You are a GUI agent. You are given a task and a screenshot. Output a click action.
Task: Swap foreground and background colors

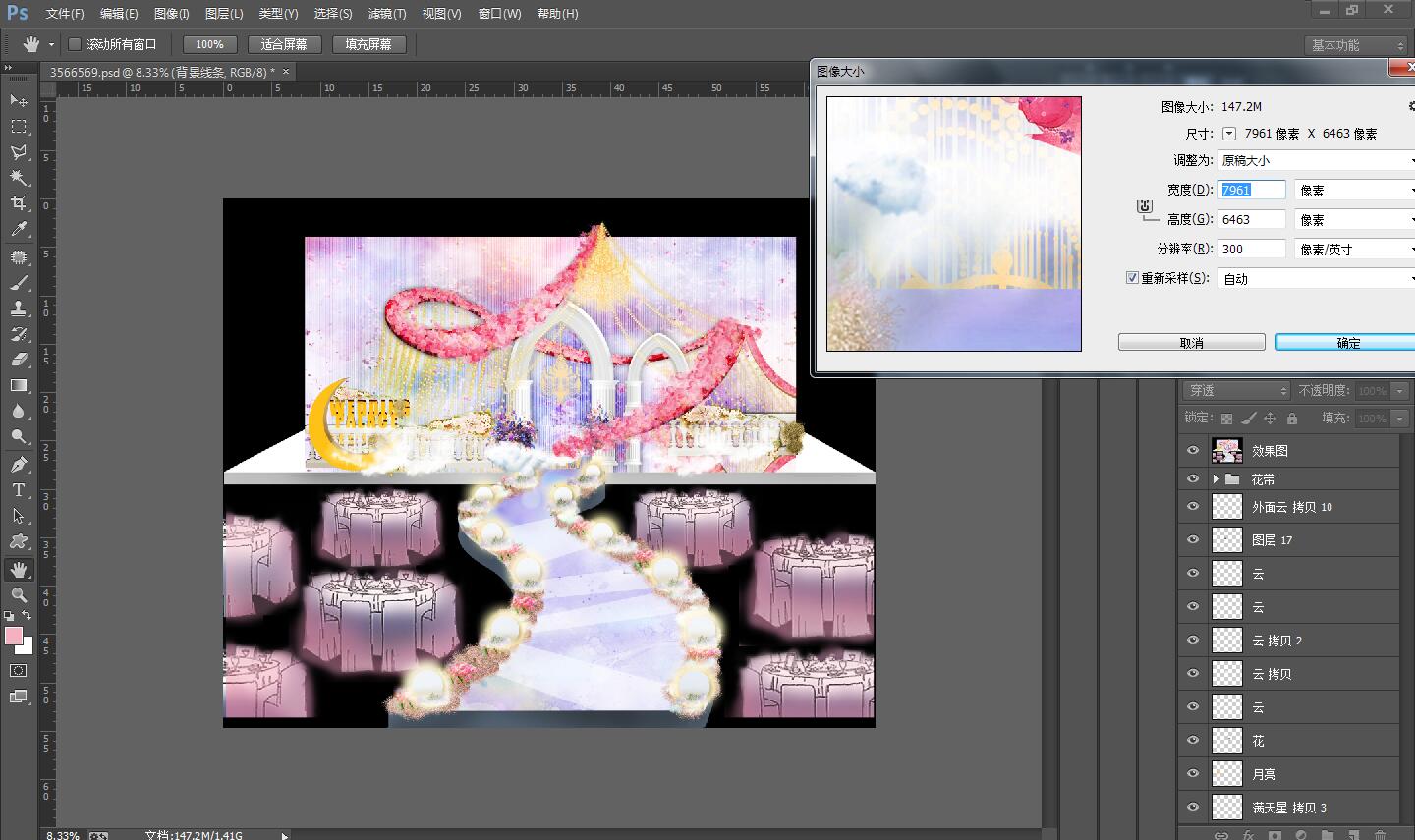pos(27,616)
